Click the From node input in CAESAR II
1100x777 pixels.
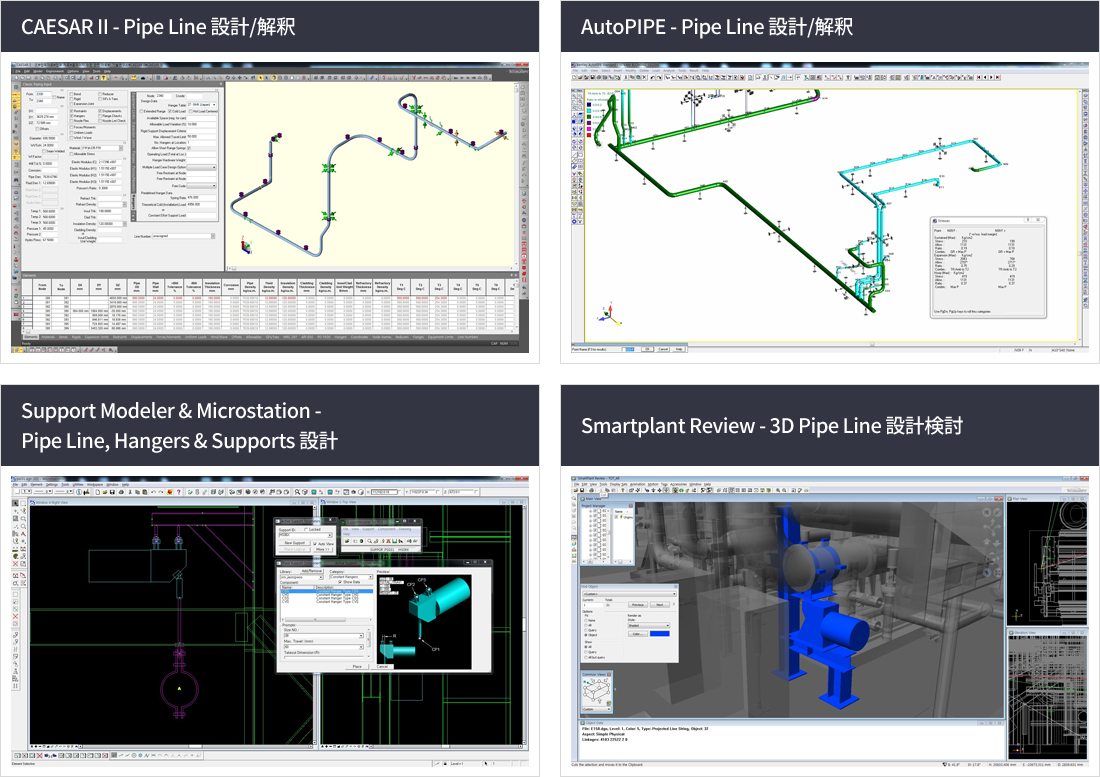tap(43, 94)
